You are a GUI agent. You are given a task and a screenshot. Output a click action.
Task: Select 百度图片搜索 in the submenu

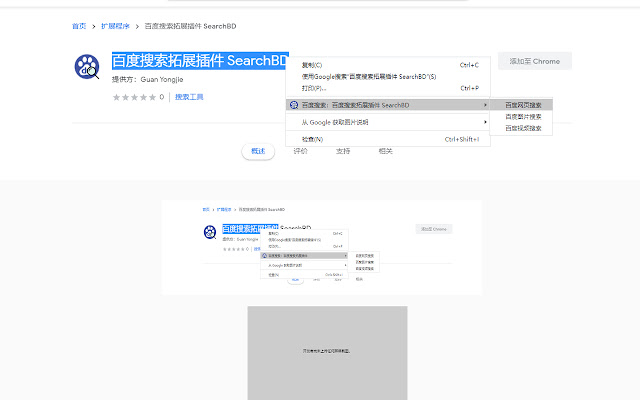click(521, 116)
